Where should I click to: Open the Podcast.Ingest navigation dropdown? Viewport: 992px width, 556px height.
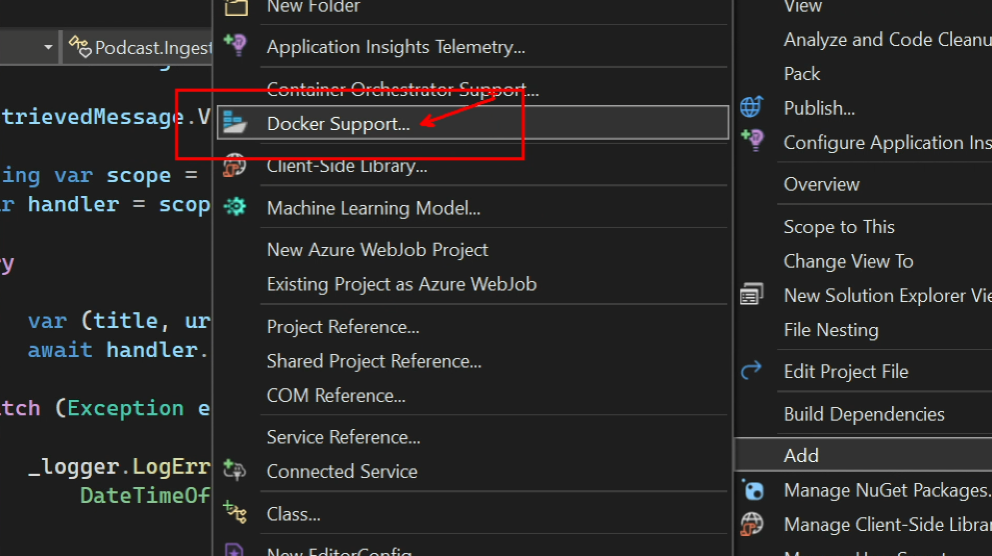click(x=140, y=47)
